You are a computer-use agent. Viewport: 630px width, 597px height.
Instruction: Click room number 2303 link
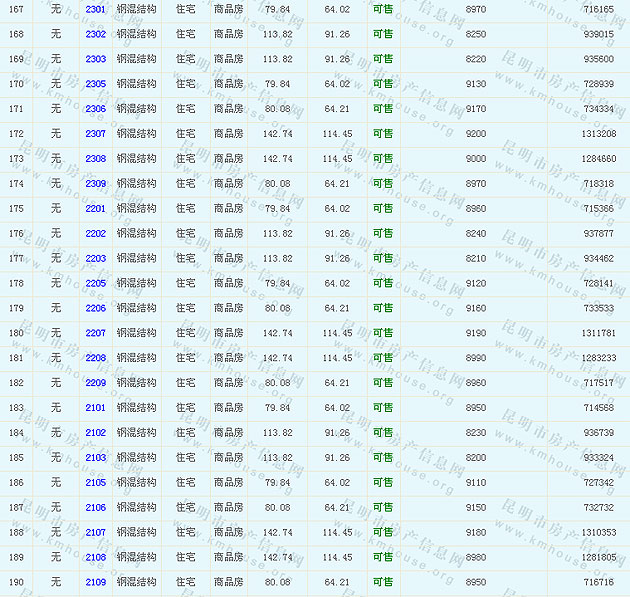click(x=95, y=59)
